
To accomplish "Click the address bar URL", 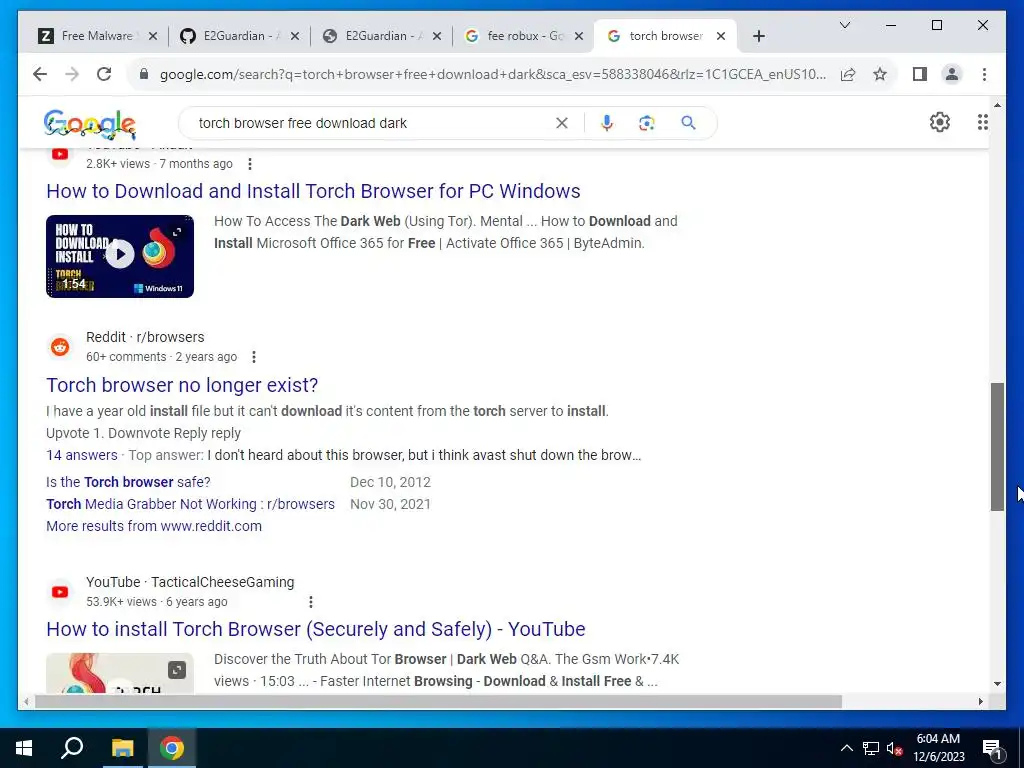I will point(492,74).
